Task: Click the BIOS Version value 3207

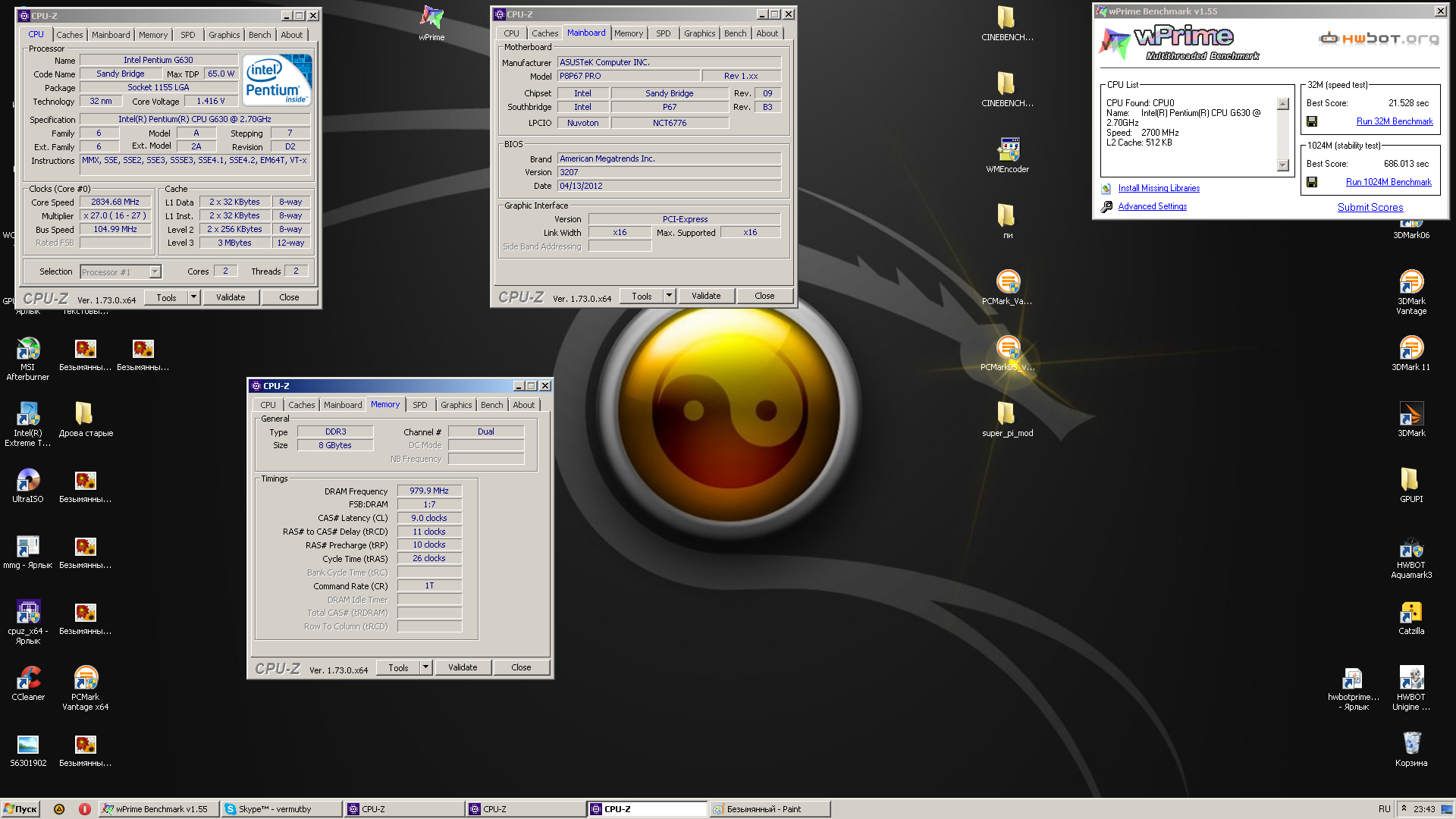Action: tap(669, 172)
